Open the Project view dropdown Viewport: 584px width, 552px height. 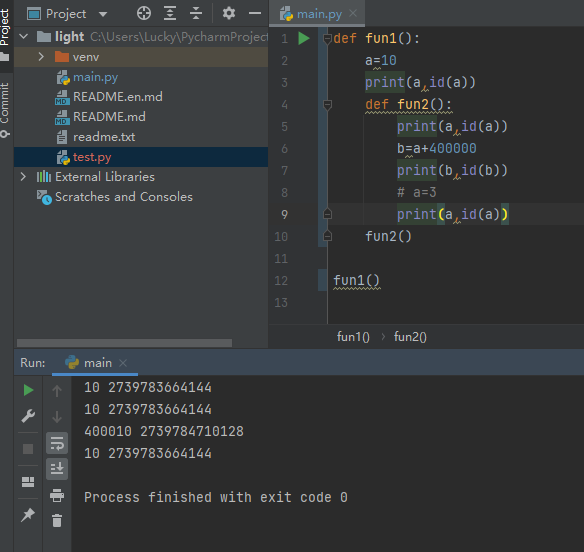coord(103,14)
